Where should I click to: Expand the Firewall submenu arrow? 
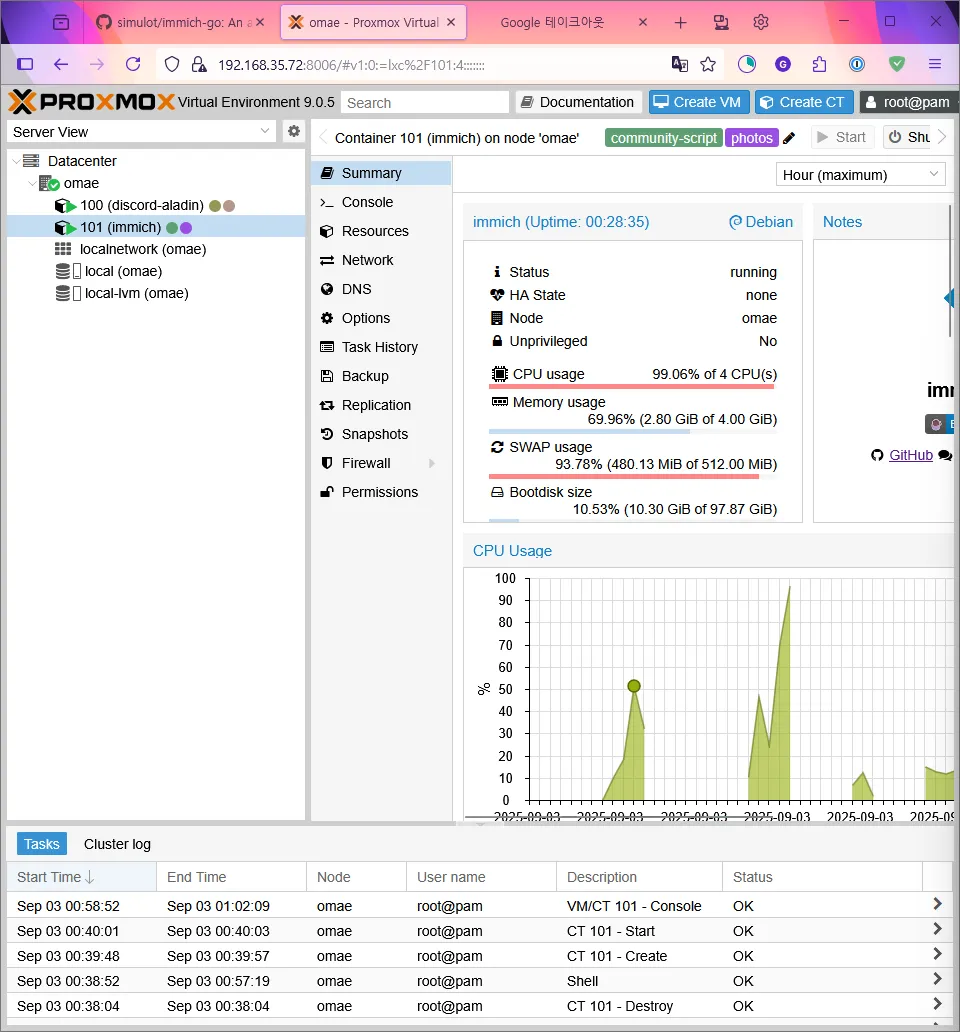[x=432, y=463]
